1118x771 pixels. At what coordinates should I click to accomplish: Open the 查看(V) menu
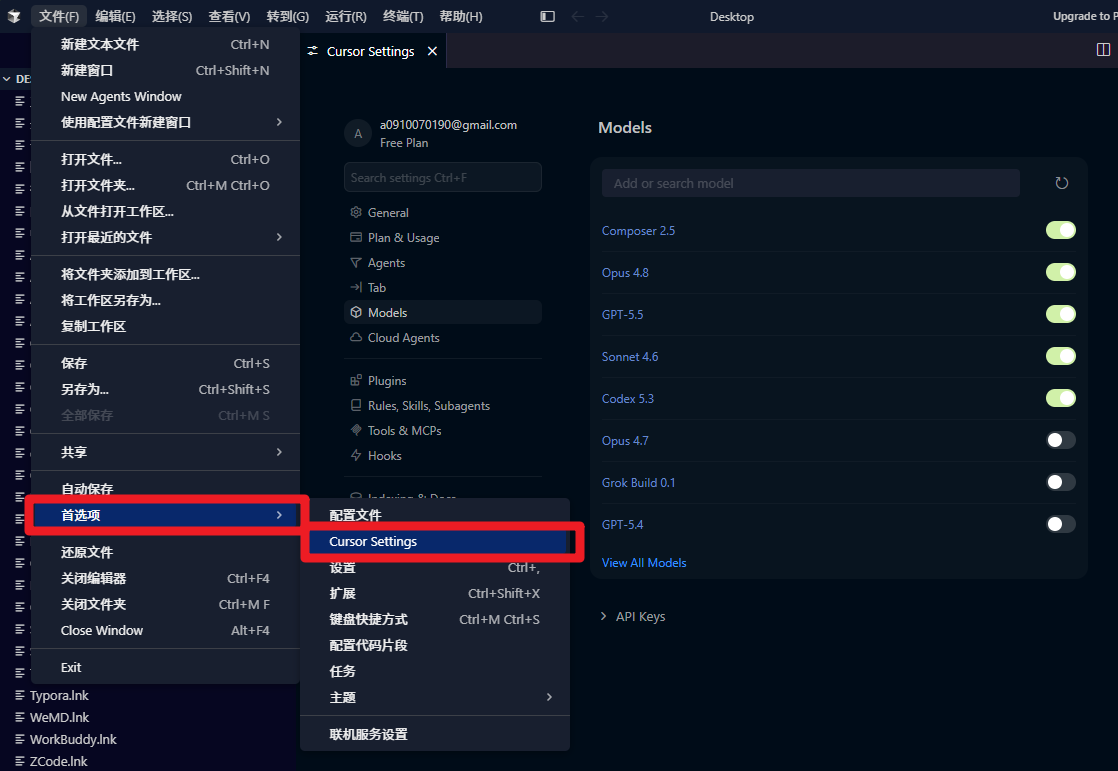coord(229,16)
